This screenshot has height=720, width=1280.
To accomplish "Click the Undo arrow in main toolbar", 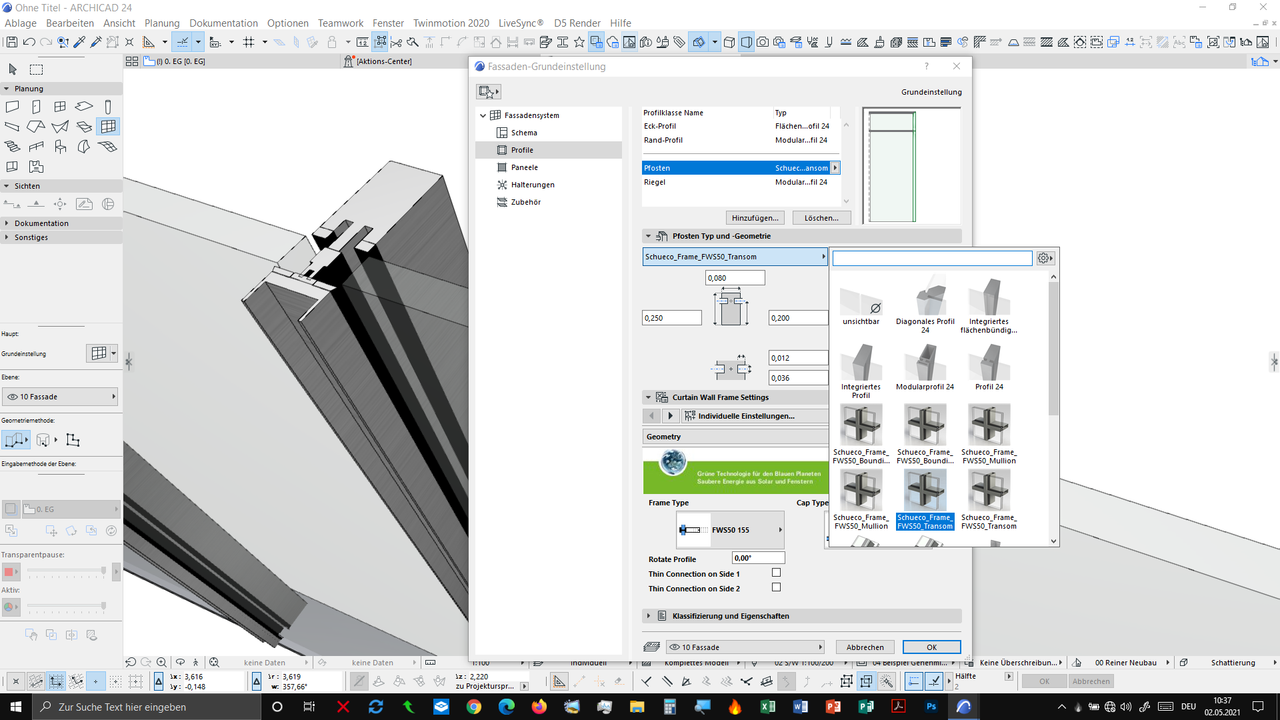I will [29, 42].
